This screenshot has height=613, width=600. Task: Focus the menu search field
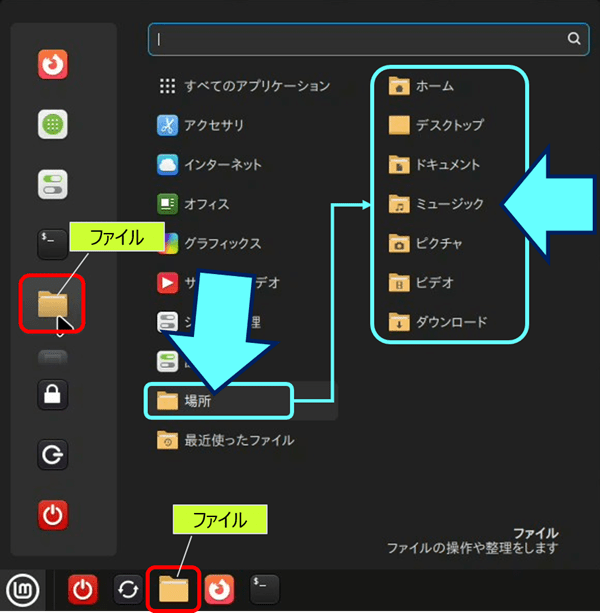368,39
